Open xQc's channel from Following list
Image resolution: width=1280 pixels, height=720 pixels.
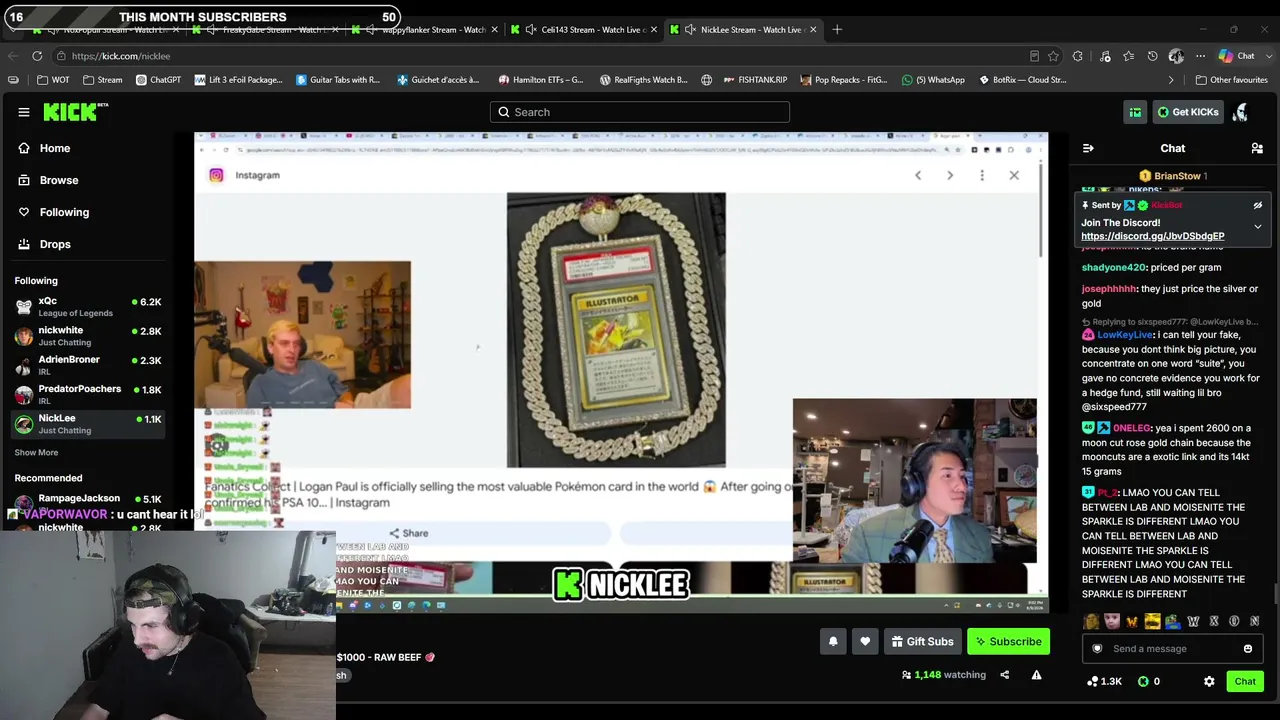tap(88, 307)
